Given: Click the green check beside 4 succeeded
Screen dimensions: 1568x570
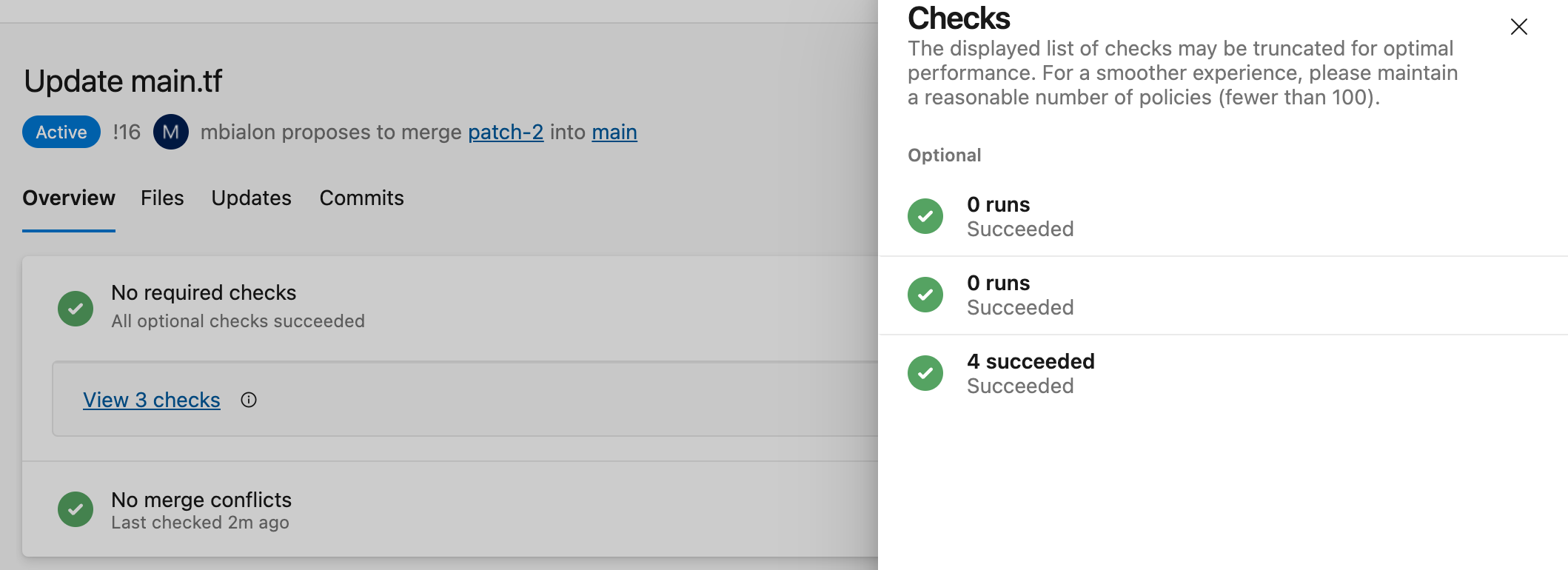Looking at the screenshot, I should [x=925, y=373].
